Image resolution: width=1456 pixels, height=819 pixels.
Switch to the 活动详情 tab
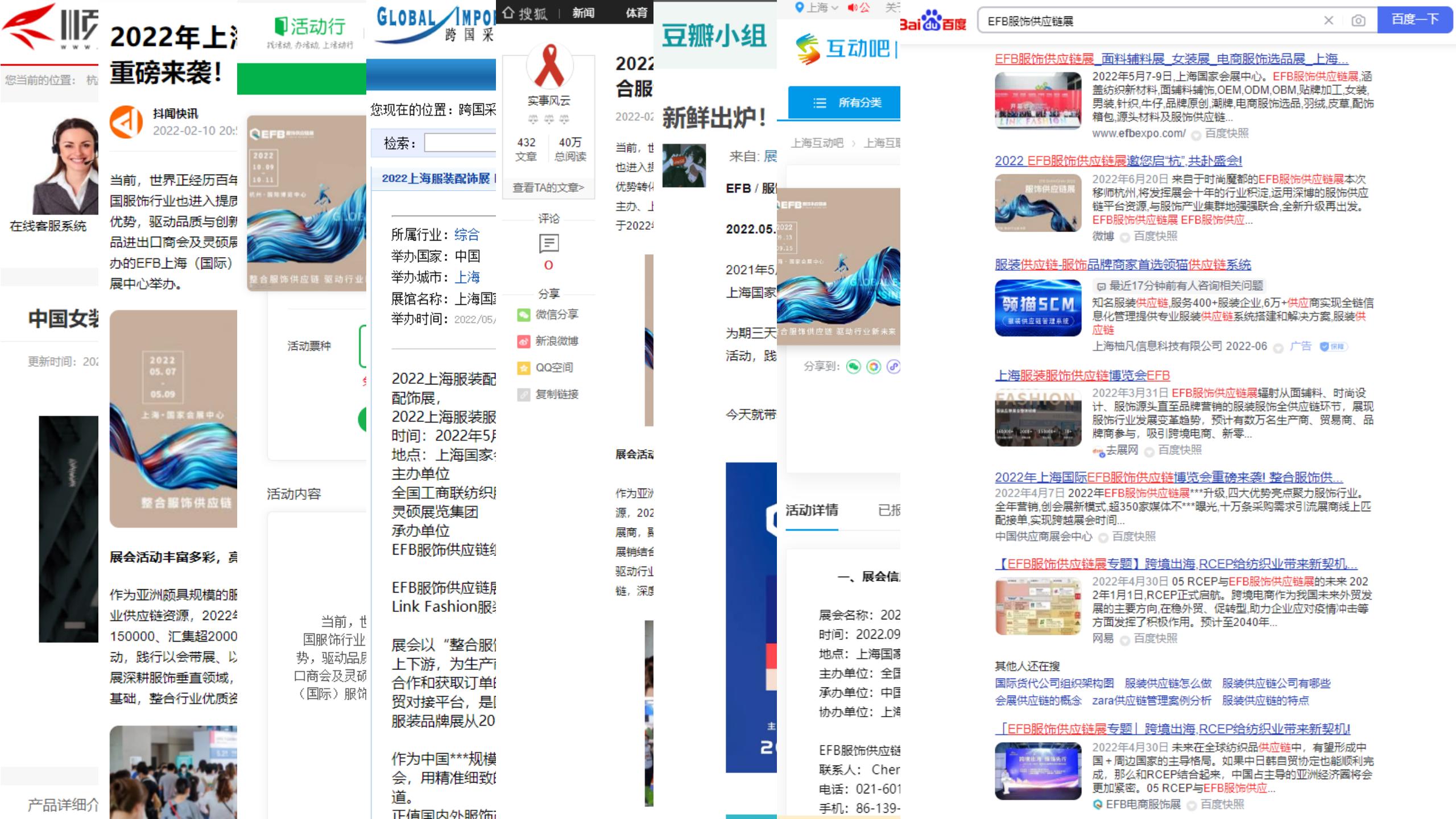(x=812, y=510)
